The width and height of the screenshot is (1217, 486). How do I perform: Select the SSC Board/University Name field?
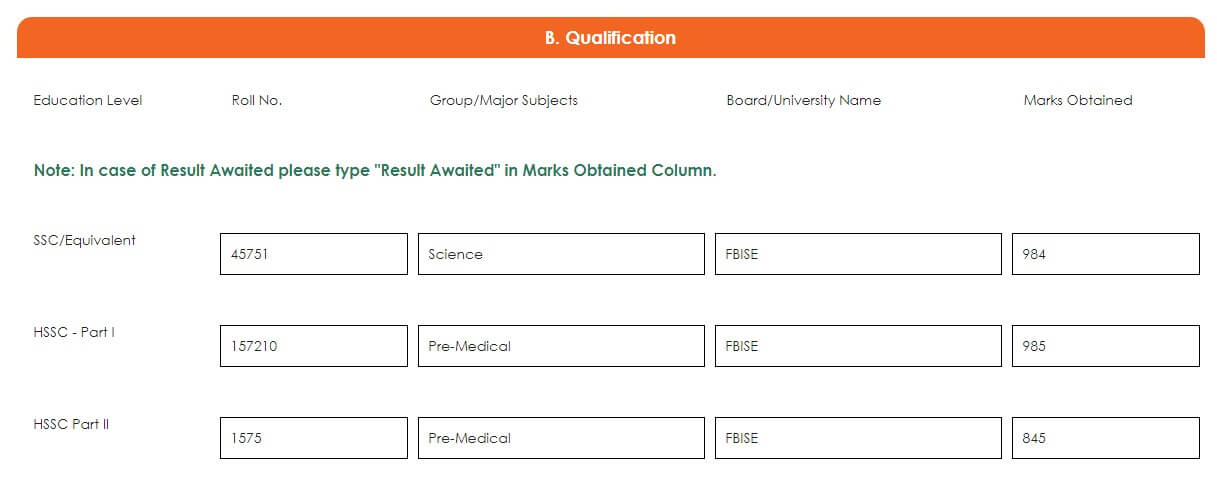857,254
